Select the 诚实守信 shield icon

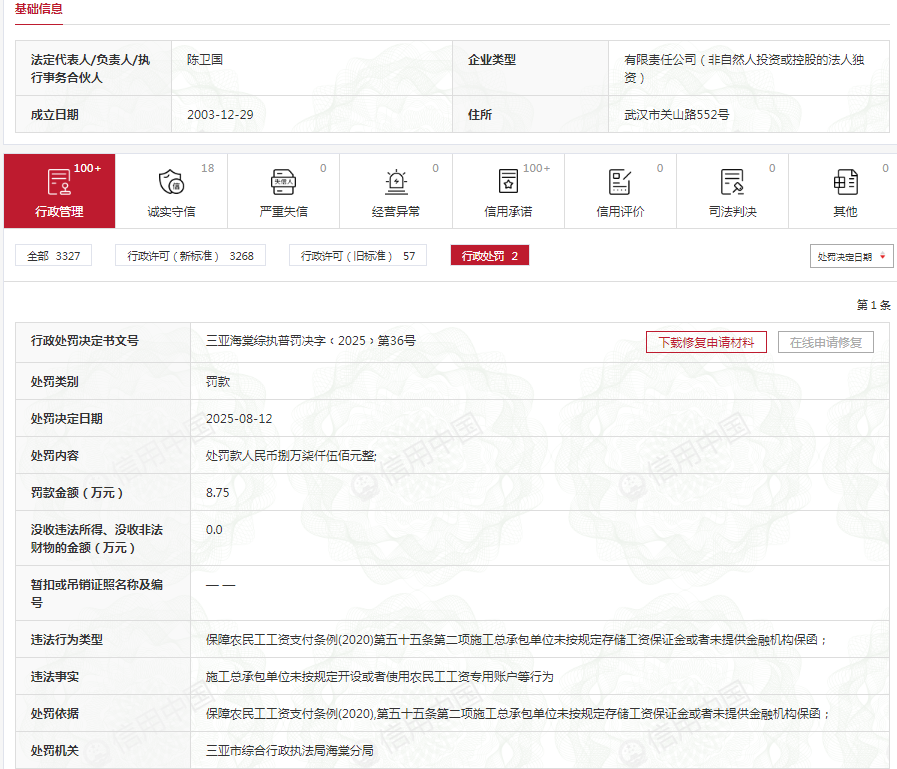pyautogui.click(x=171, y=183)
